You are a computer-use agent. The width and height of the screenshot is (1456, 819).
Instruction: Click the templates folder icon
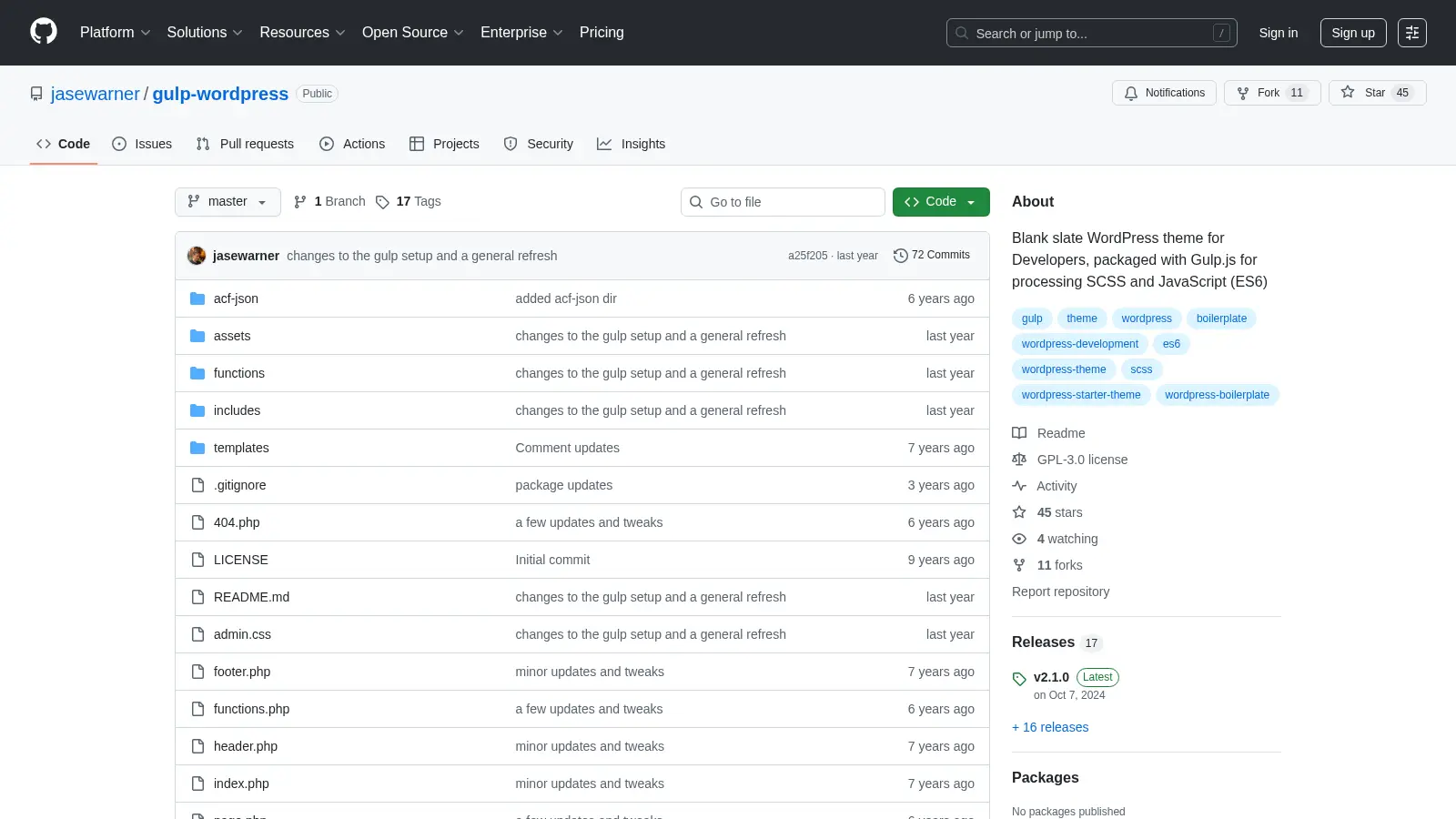(197, 448)
